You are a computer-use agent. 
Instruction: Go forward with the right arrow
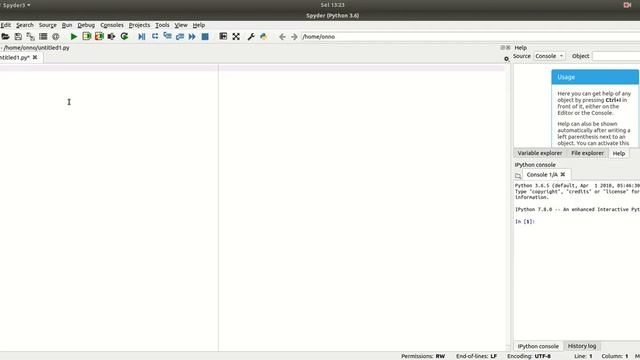(294, 37)
